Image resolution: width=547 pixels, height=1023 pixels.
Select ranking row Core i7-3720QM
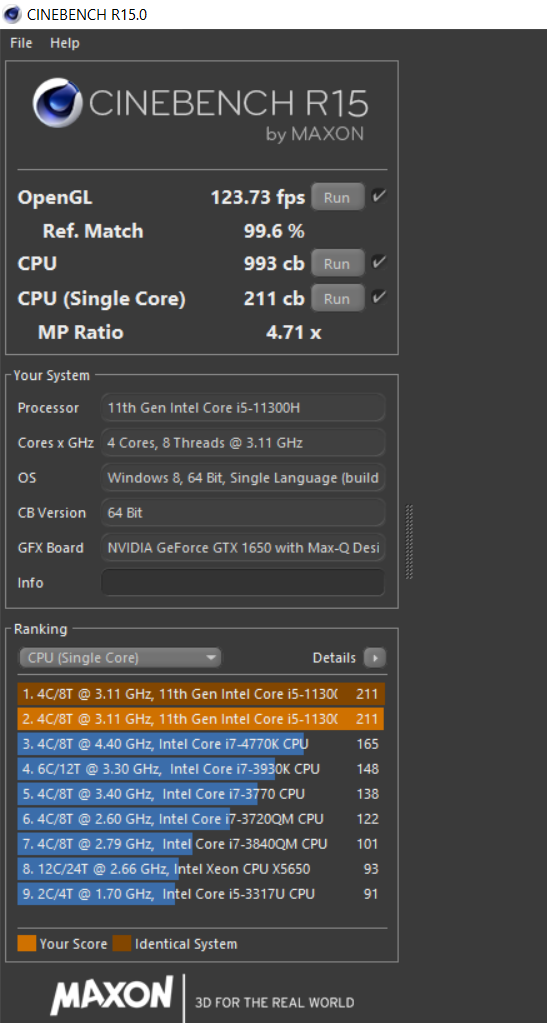201,819
